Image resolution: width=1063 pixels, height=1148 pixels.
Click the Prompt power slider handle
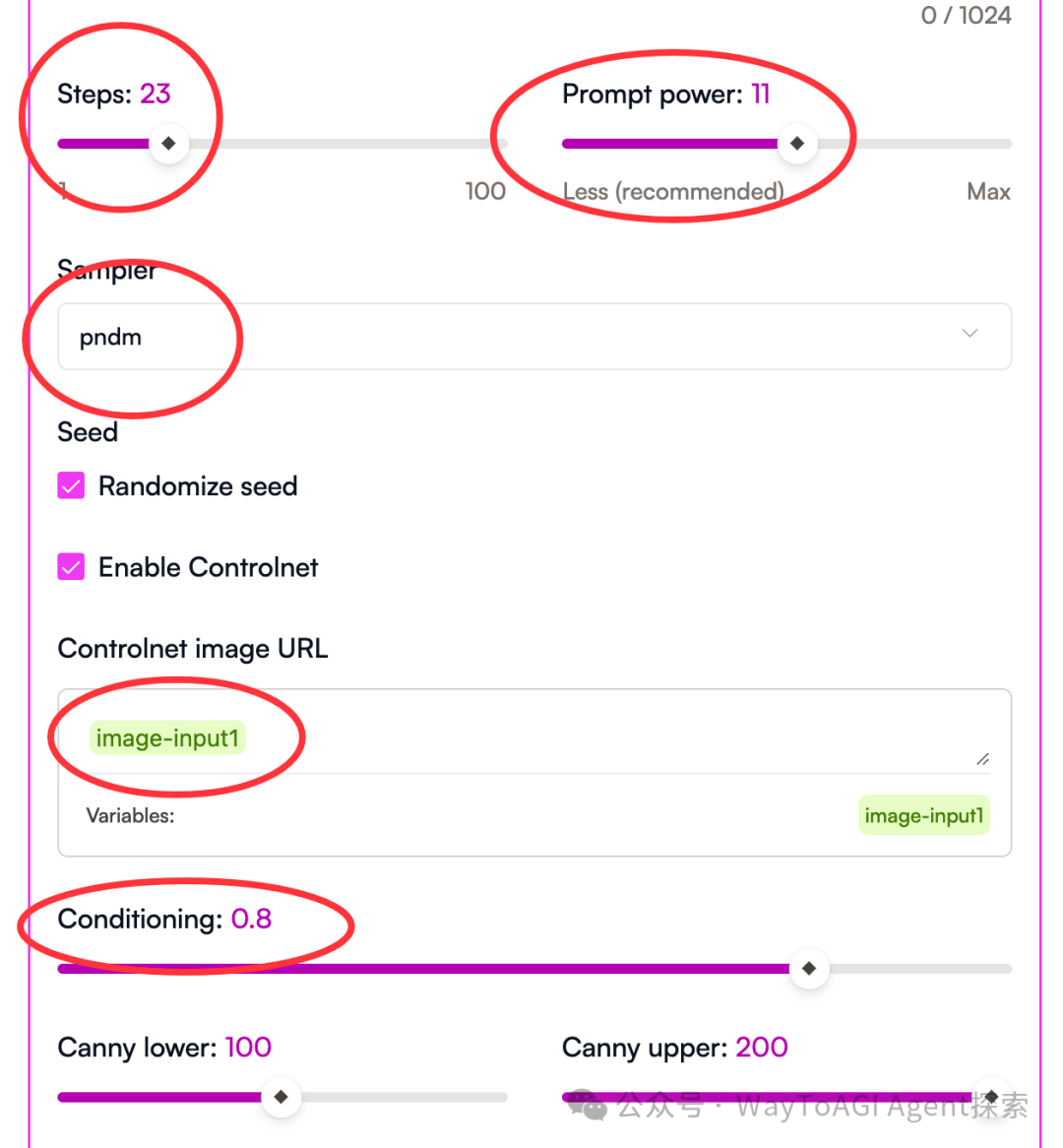(797, 144)
